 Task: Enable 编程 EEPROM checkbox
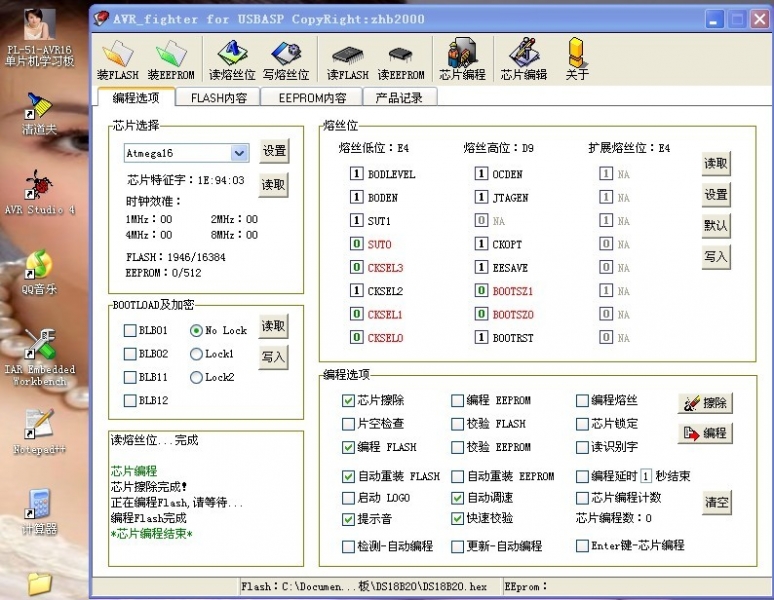458,400
